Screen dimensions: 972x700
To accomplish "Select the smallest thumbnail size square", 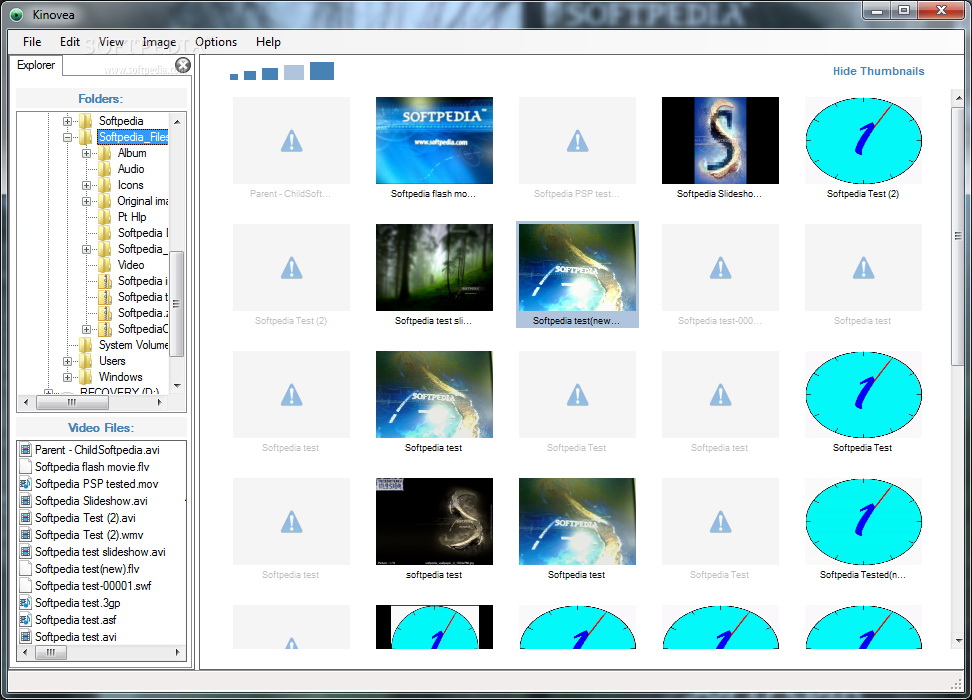I will pyautogui.click(x=234, y=77).
